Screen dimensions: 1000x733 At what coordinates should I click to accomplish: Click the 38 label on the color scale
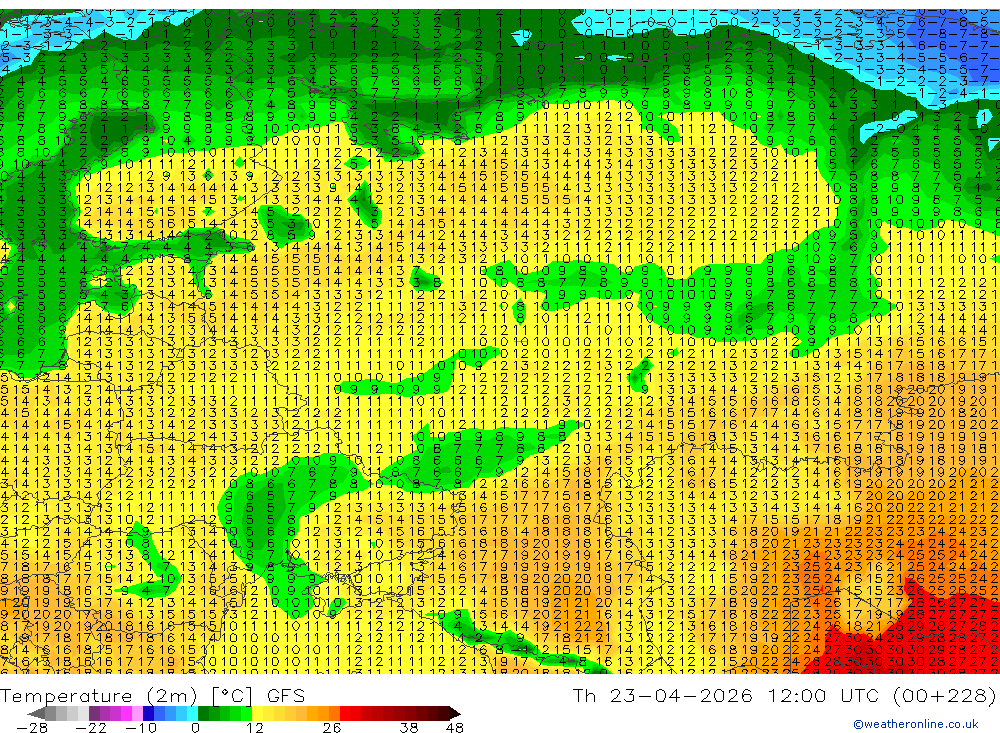click(408, 727)
